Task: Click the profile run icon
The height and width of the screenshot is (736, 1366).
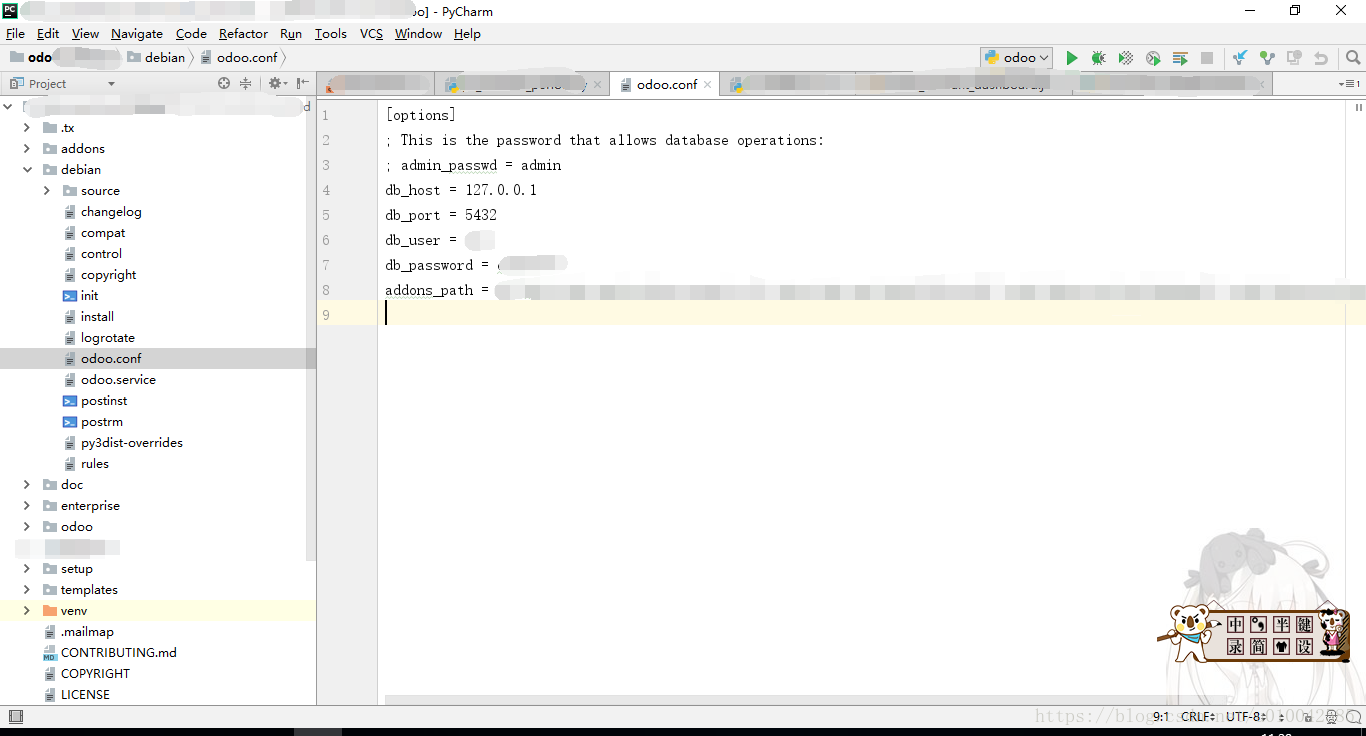Action: tap(1153, 58)
